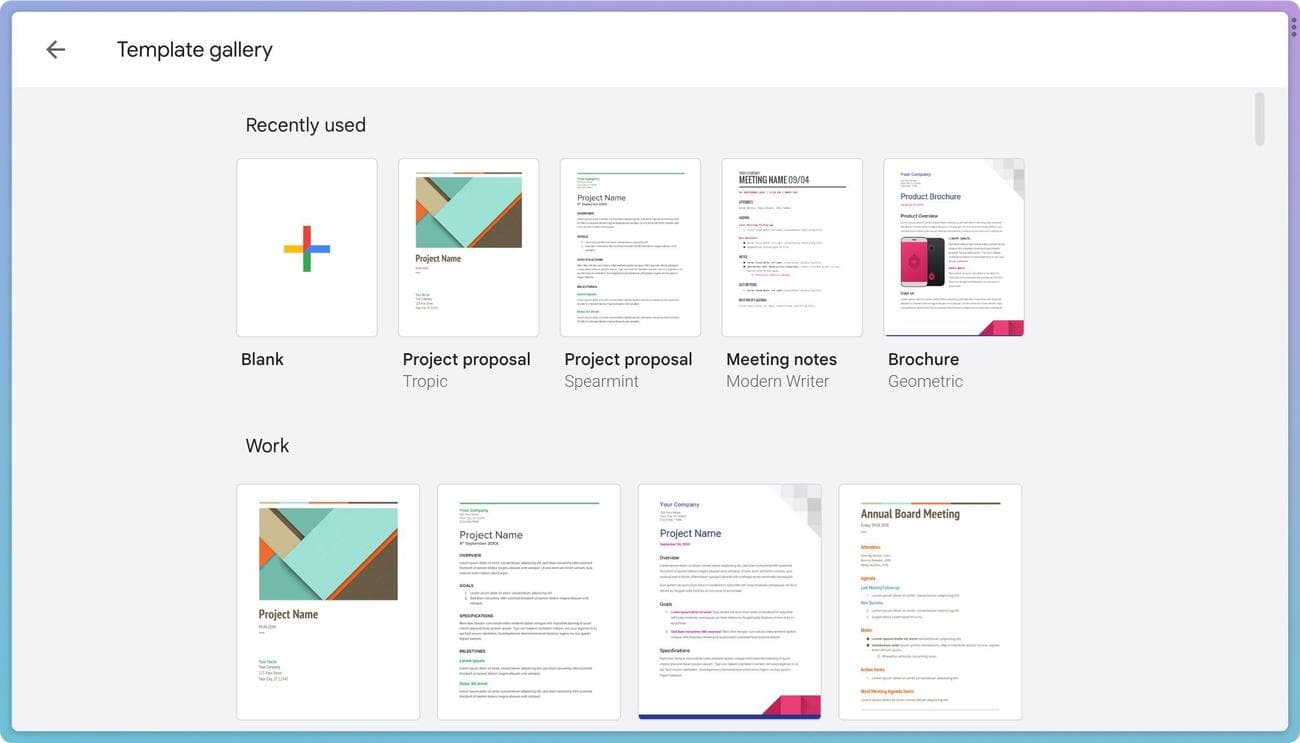Click the "Blank" label text

[x=262, y=360]
